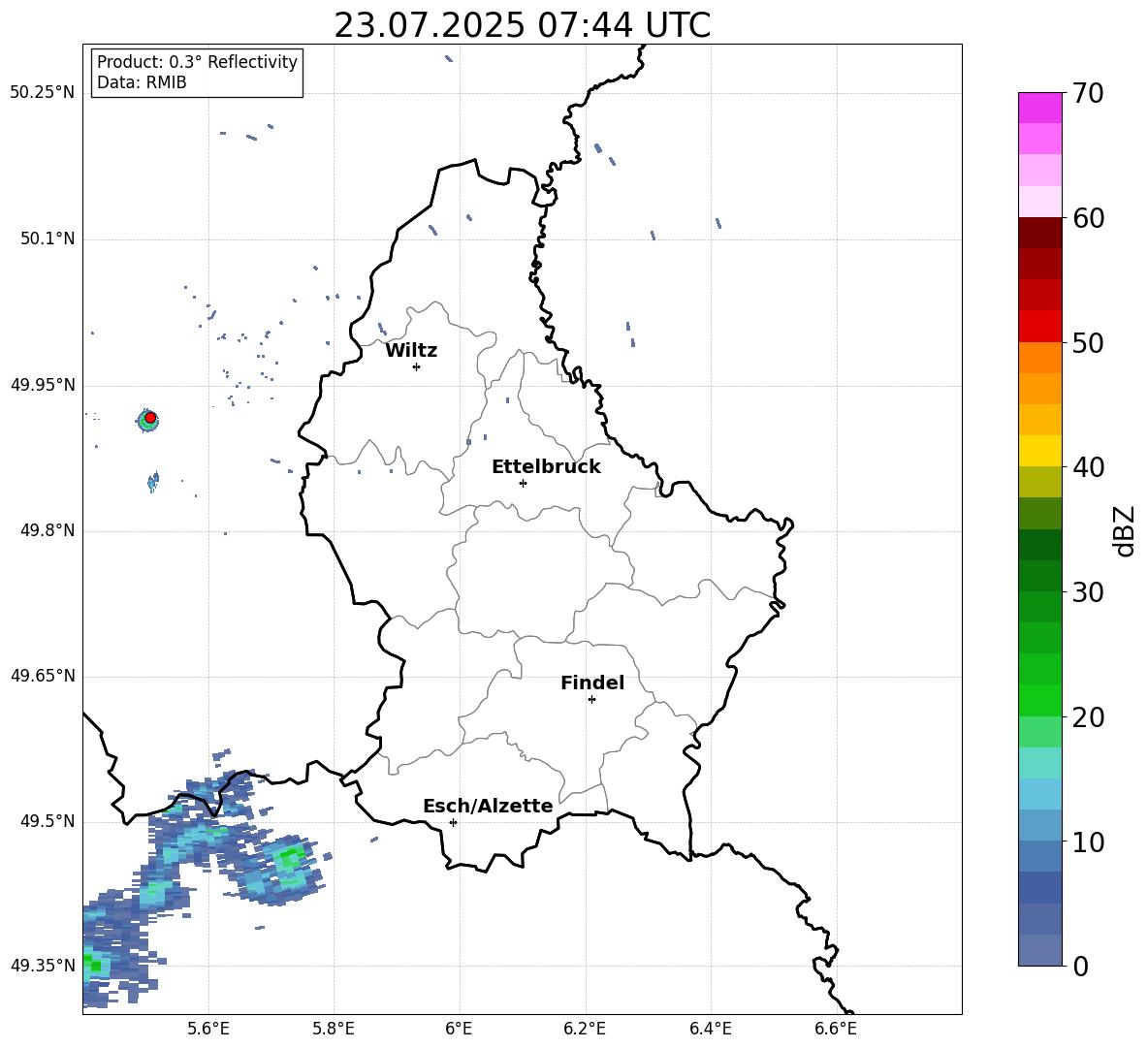The height and width of the screenshot is (1048, 1148).
Task: Click the red radar echo dot near 49.95°N
Action: (x=150, y=417)
